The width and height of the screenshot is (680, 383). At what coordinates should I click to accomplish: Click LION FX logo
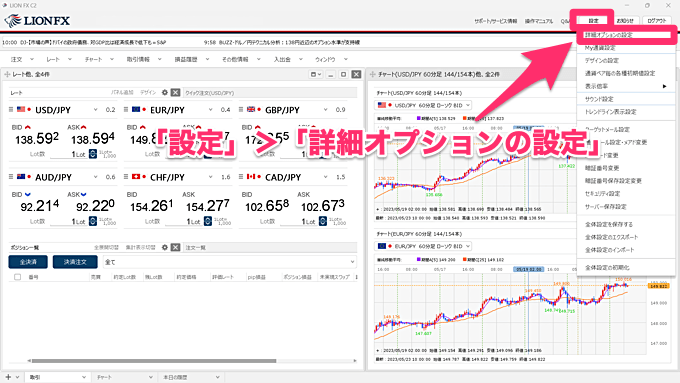click(37, 20)
